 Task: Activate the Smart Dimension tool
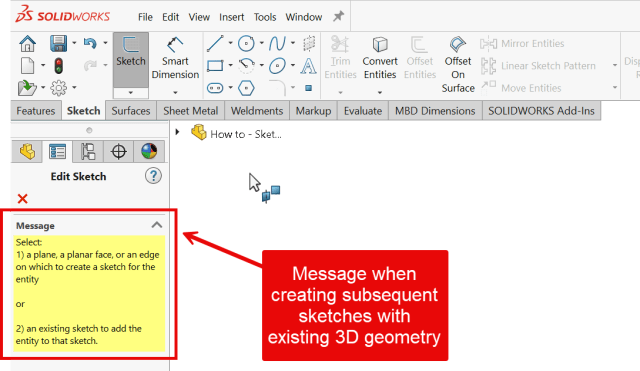pos(175,58)
